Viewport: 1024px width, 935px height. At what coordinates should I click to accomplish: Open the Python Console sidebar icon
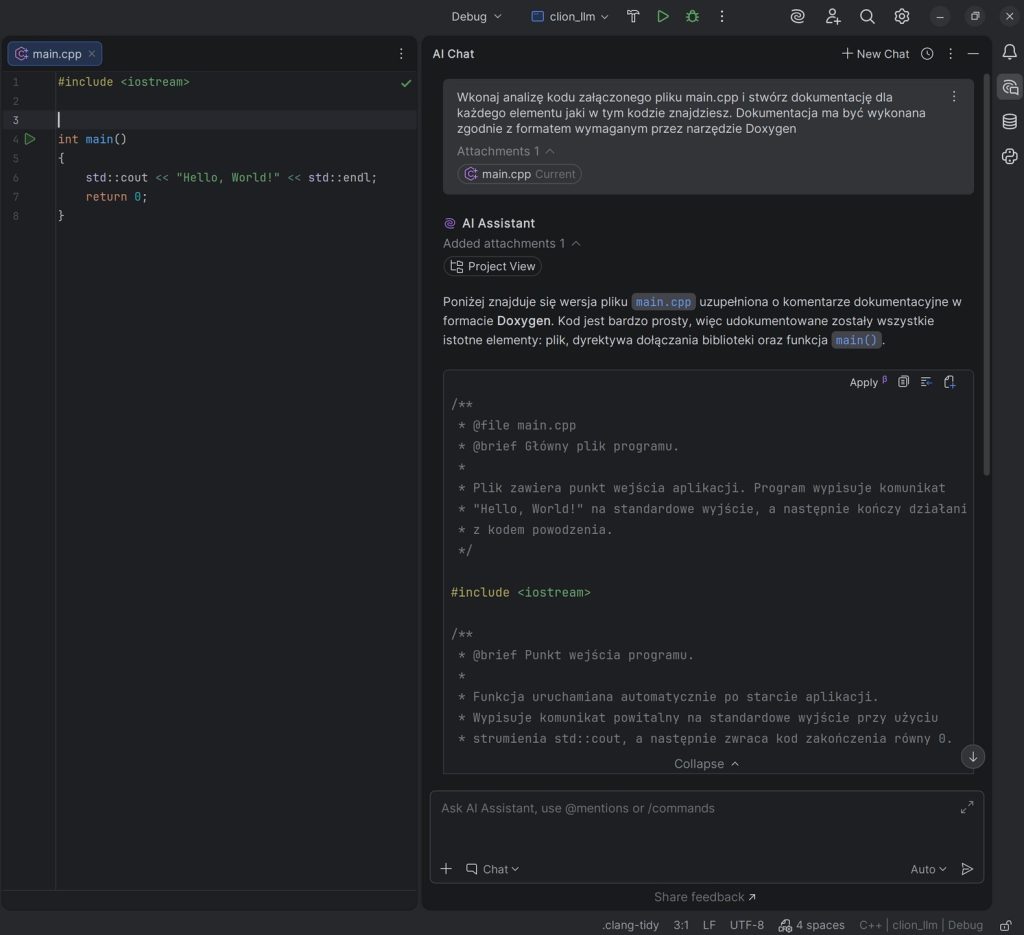1010,156
